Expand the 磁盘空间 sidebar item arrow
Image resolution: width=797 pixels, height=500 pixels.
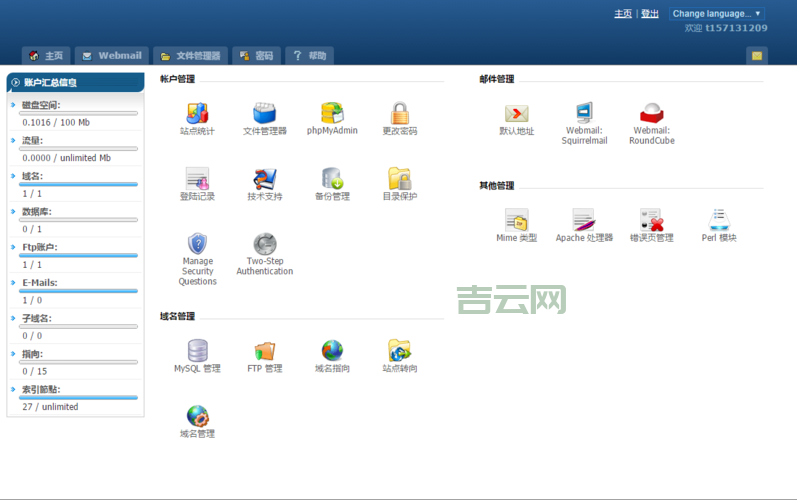click(13, 105)
